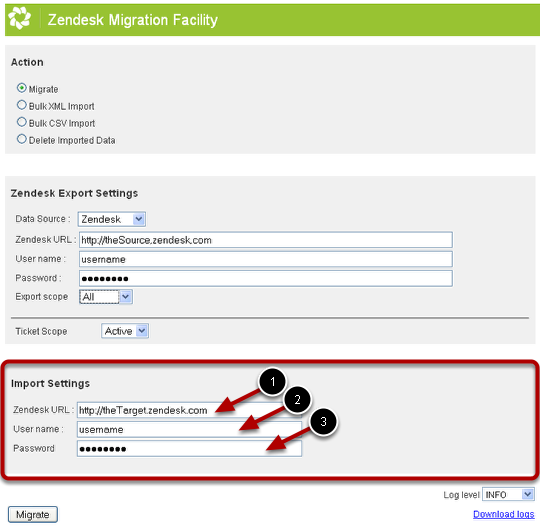Open the Log level dropdown
This screenshot has height=530, width=540.
pyautogui.click(x=508, y=495)
